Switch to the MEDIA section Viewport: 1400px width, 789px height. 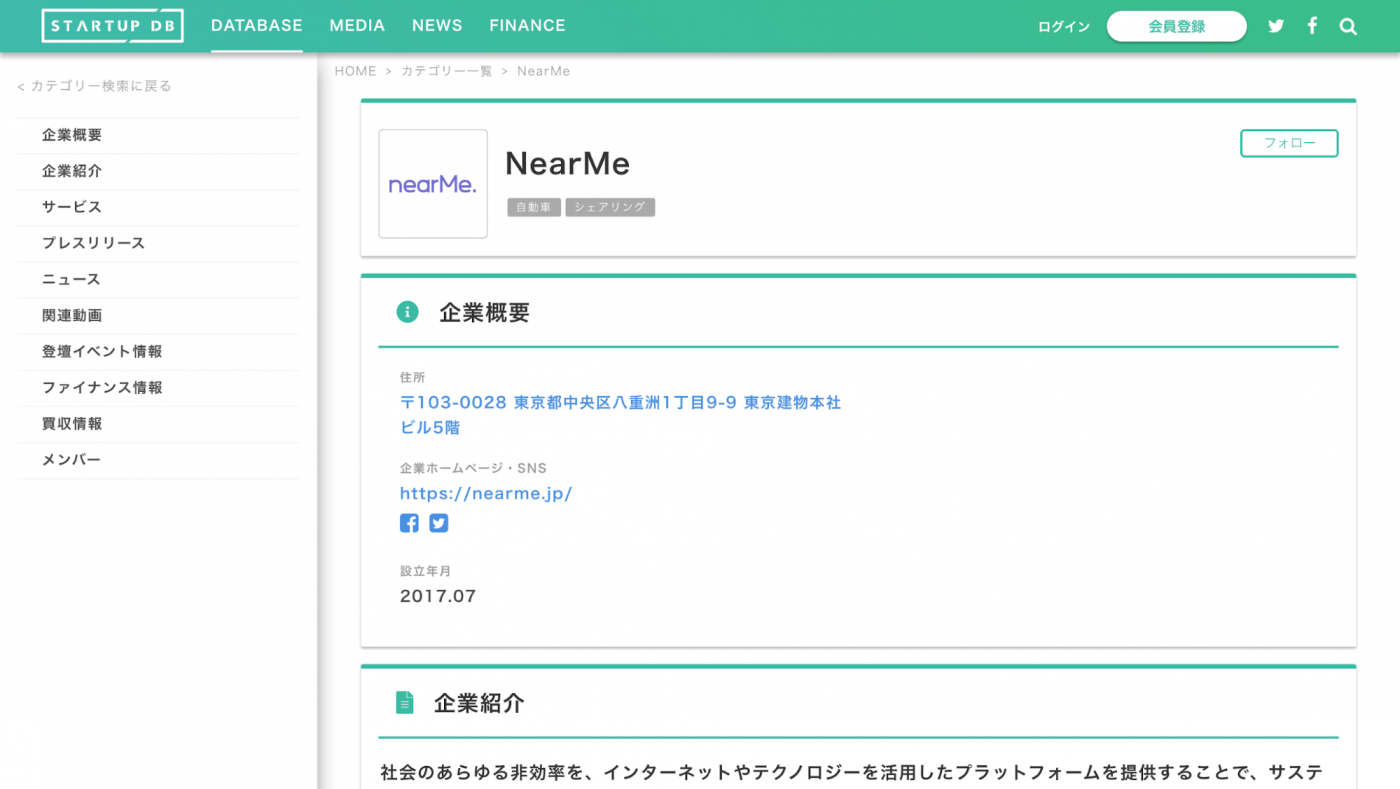[357, 25]
